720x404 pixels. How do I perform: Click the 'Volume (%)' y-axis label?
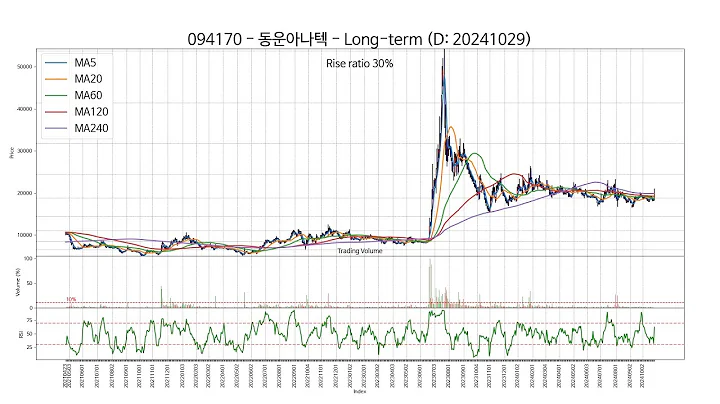point(18,282)
